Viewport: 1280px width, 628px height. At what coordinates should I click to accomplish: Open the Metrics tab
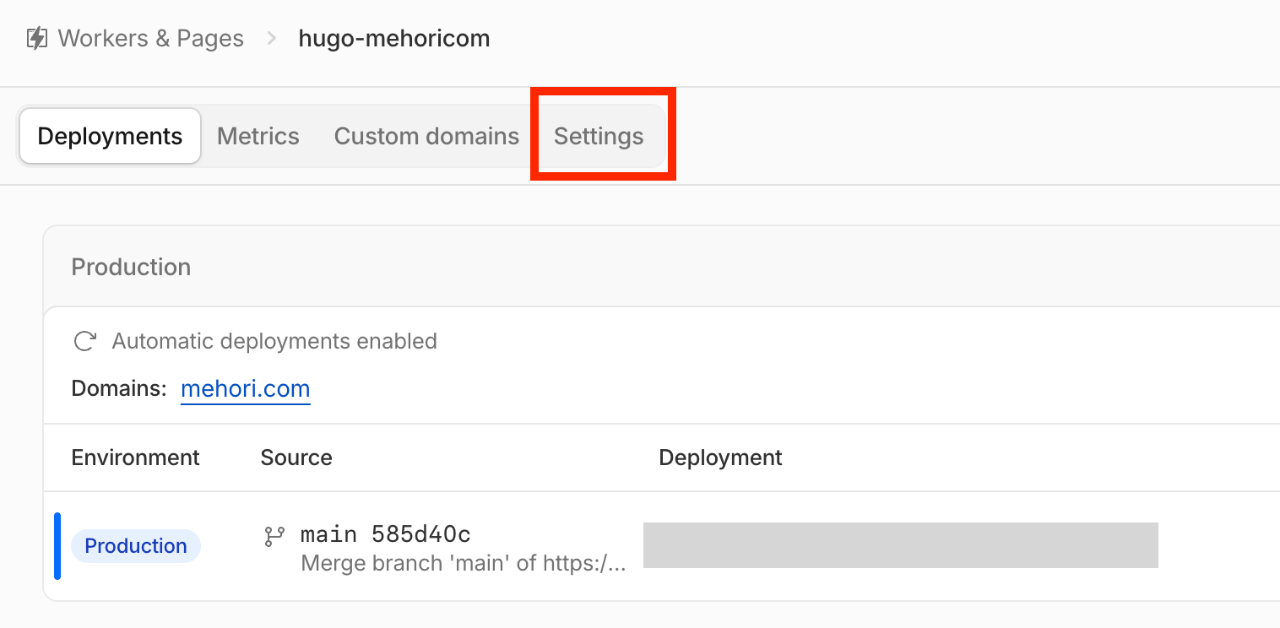pyautogui.click(x=258, y=136)
